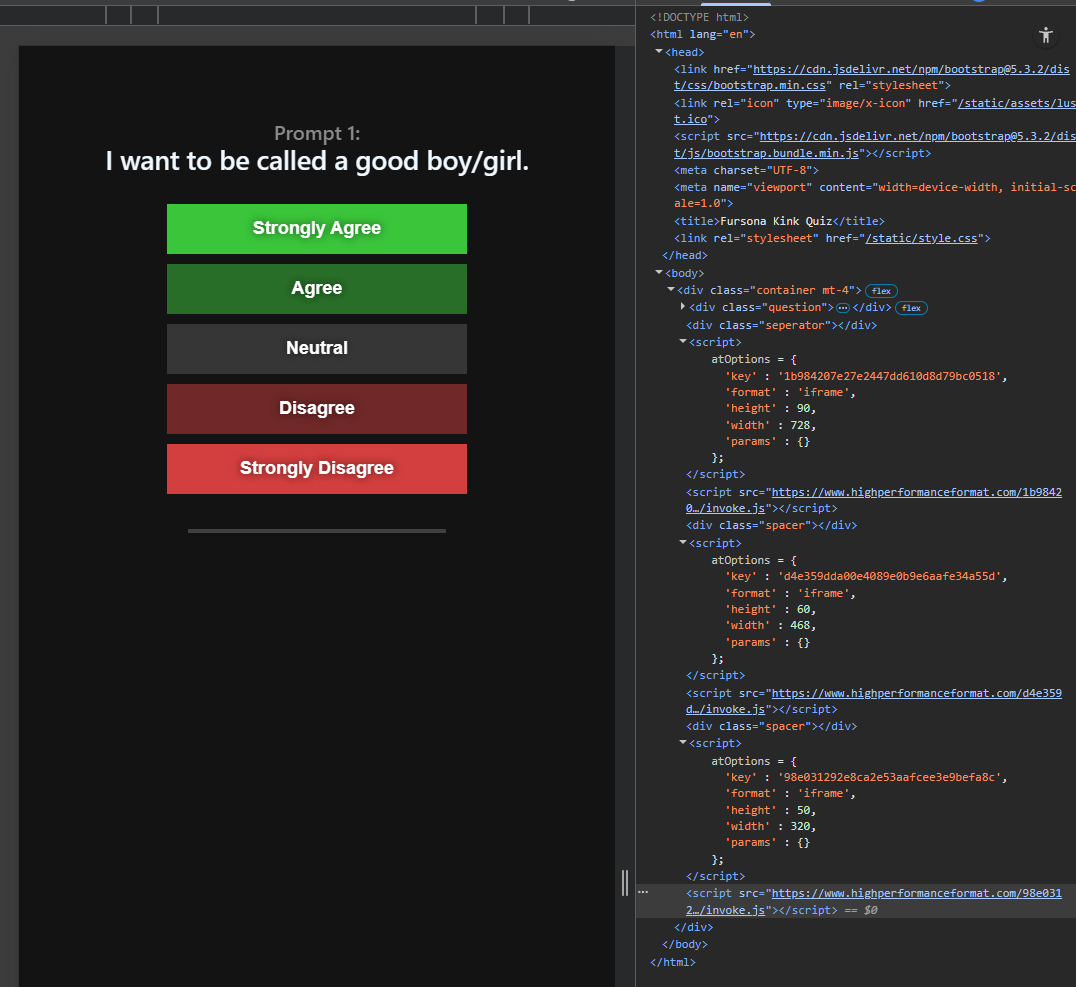Select the Agree answer

click(316, 289)
